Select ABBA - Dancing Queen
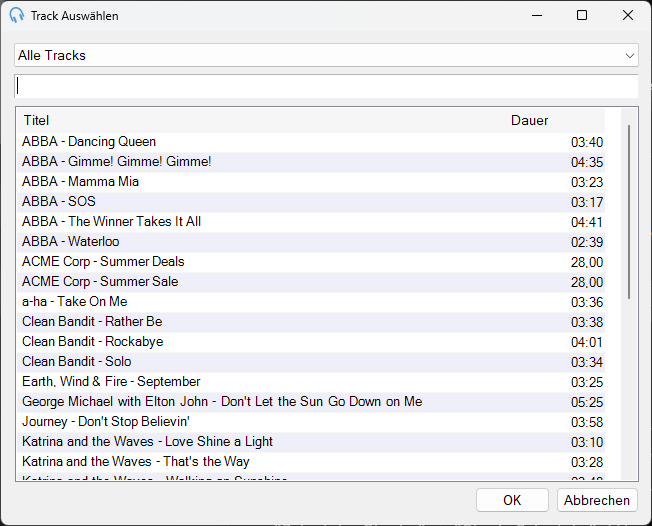 tap(311, 142)
